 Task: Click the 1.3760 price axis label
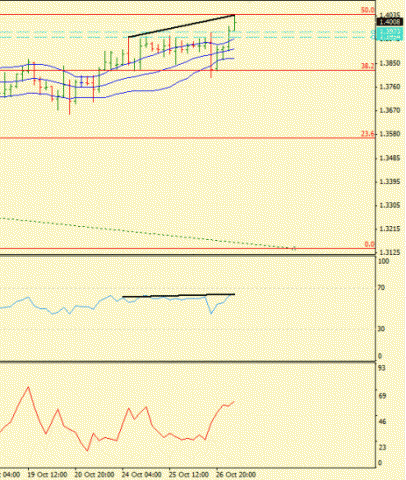[x=390, y=87]
